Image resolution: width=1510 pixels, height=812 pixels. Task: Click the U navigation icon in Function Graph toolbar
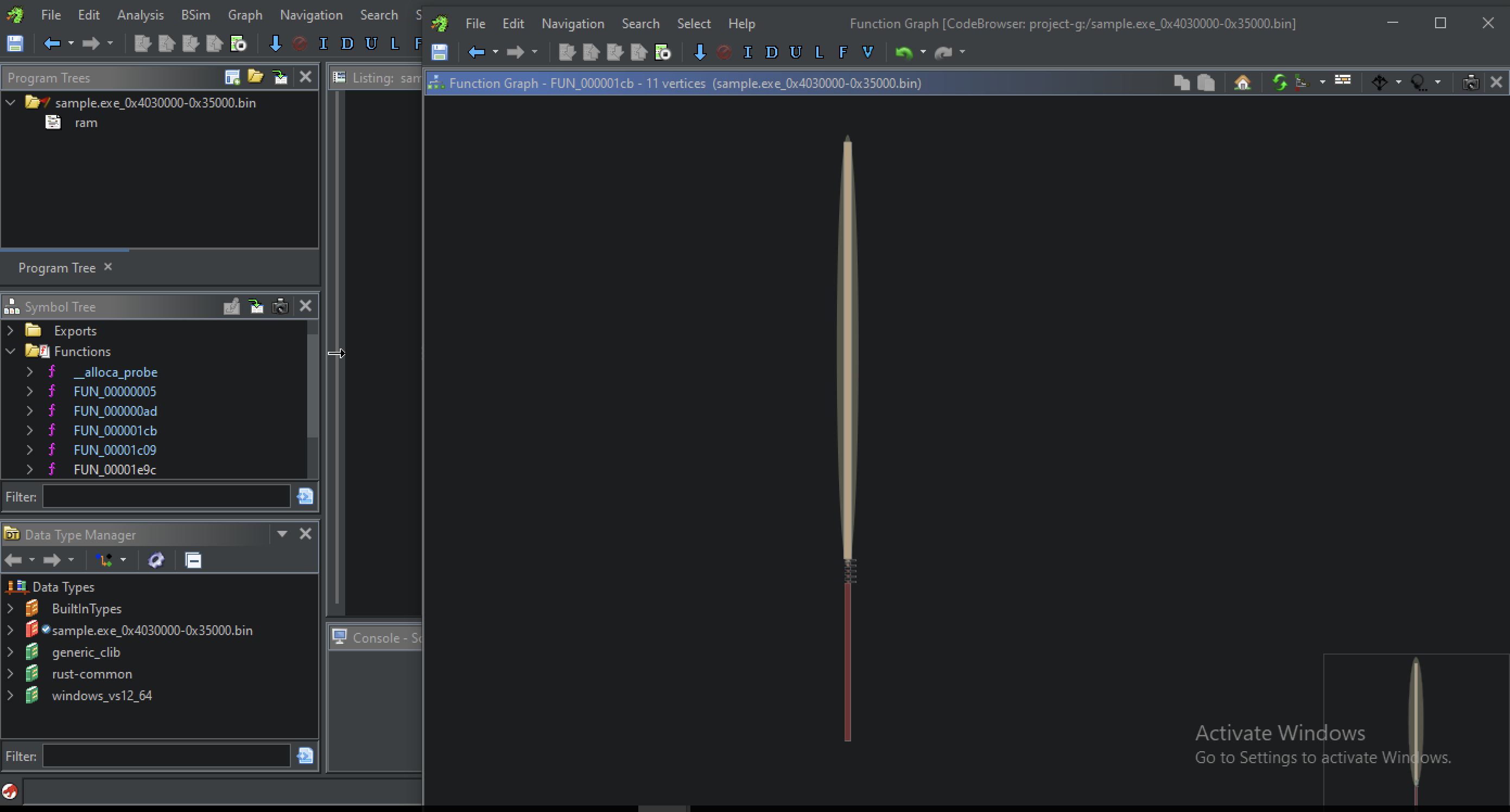[796, 52]
